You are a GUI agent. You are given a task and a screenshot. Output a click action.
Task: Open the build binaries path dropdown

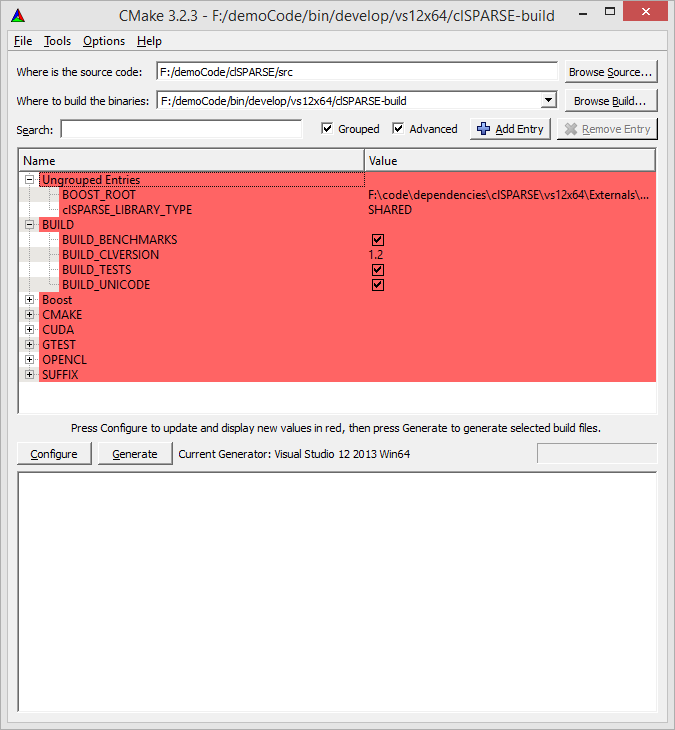[x=549, y=101]
